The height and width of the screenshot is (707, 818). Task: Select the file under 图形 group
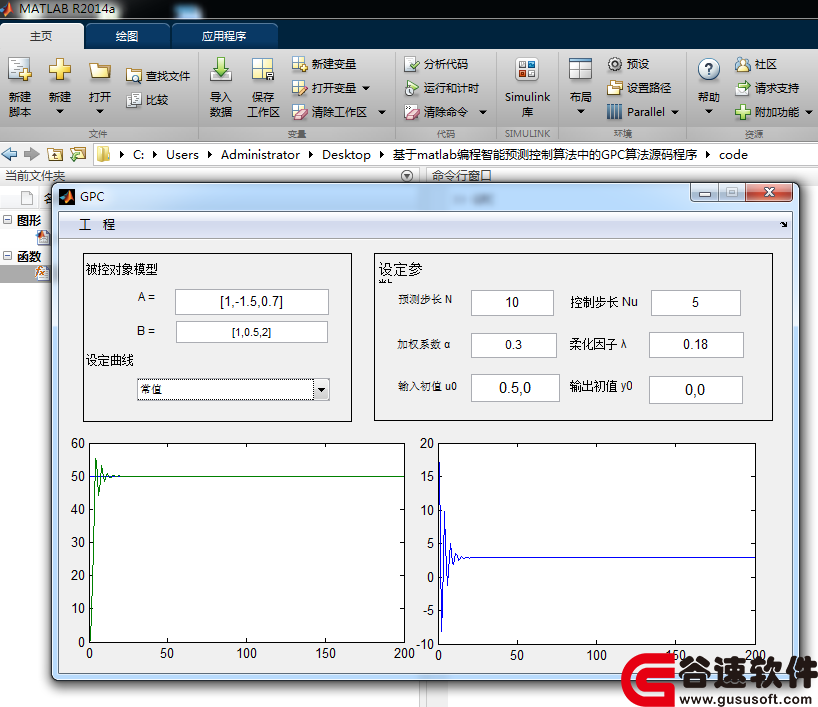[43, 237]
